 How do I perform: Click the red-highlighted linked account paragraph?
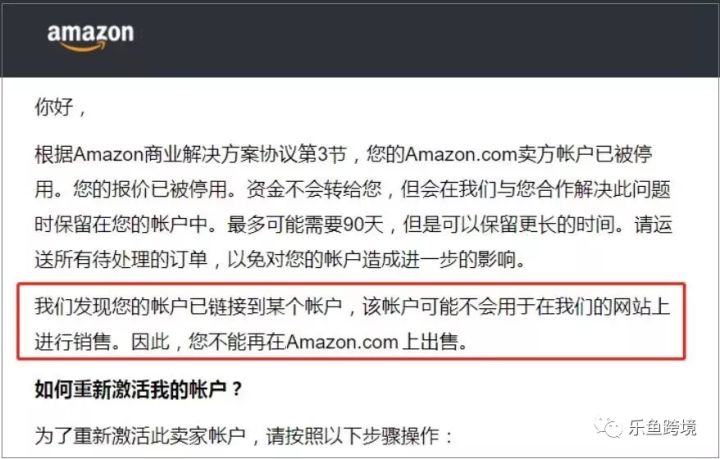tap(351, 321)
